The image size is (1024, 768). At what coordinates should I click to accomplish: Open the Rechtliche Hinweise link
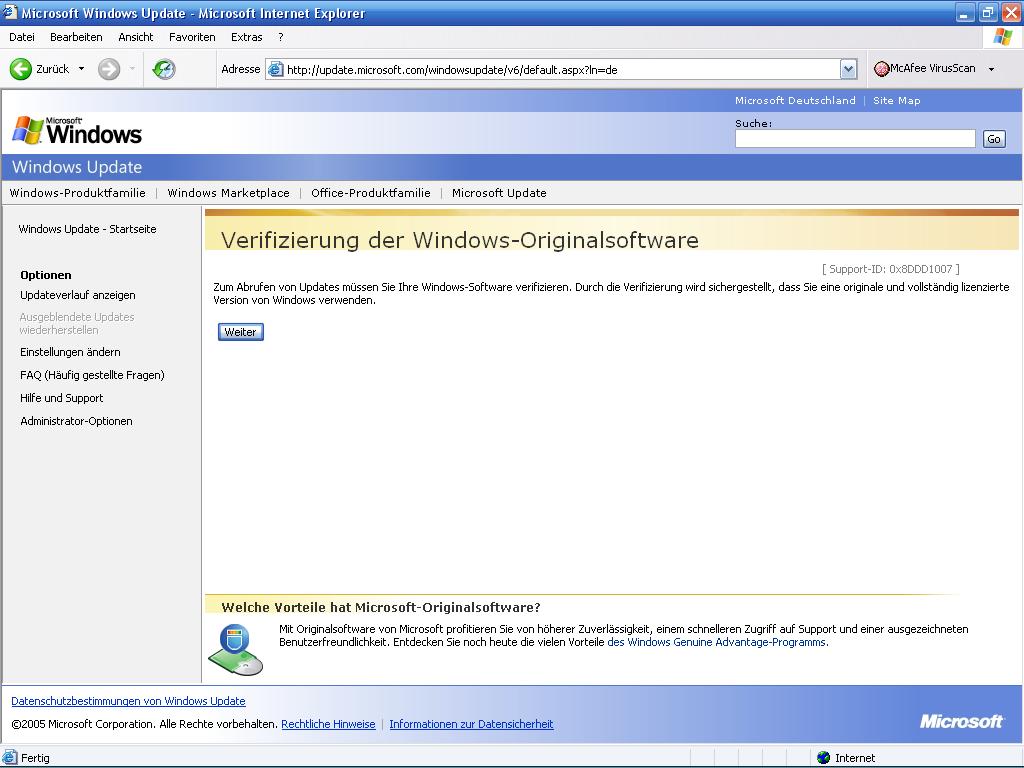(328, 724)
